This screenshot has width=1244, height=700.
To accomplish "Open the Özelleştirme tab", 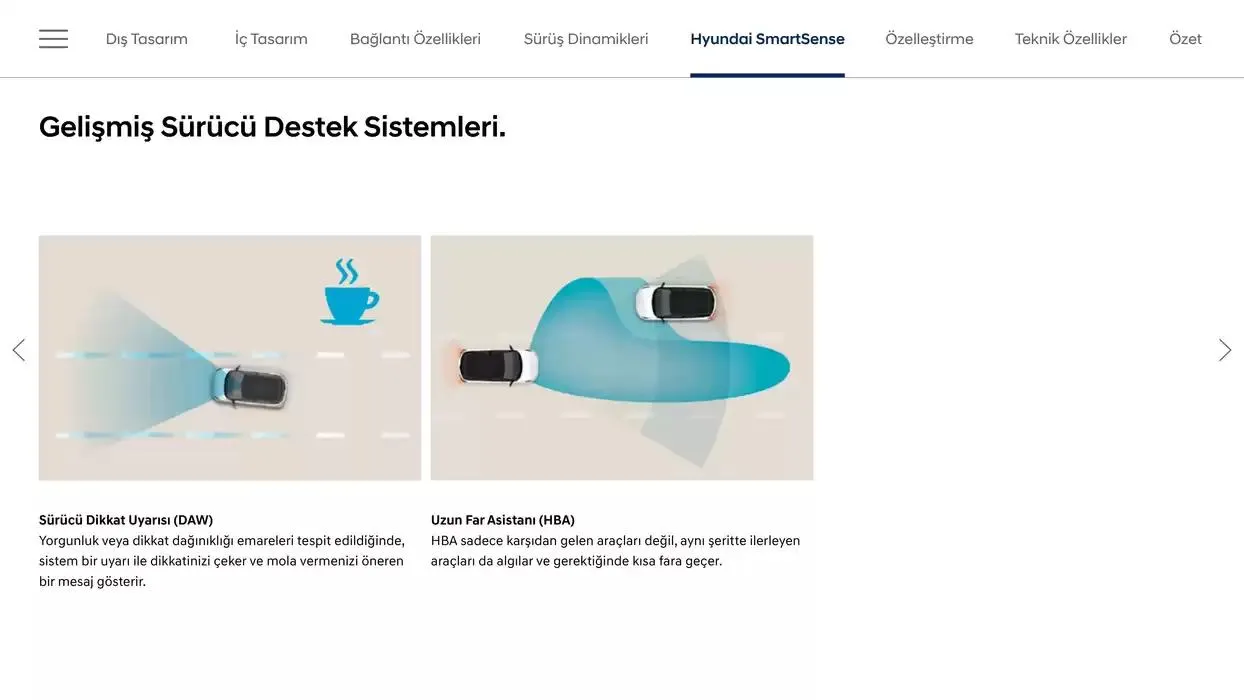I will click(929, 39).
